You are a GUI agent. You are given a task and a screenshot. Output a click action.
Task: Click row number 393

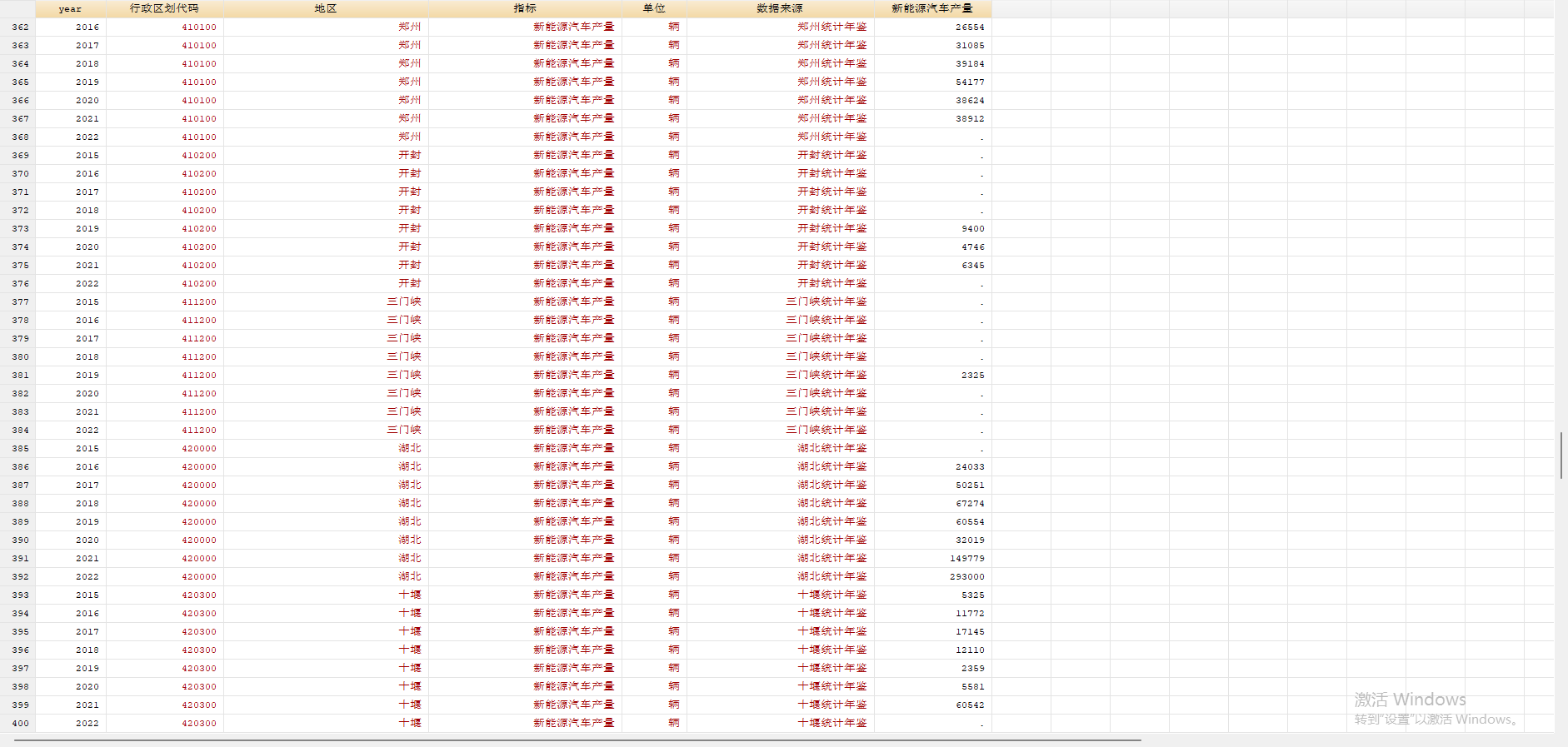pos(20,595)
